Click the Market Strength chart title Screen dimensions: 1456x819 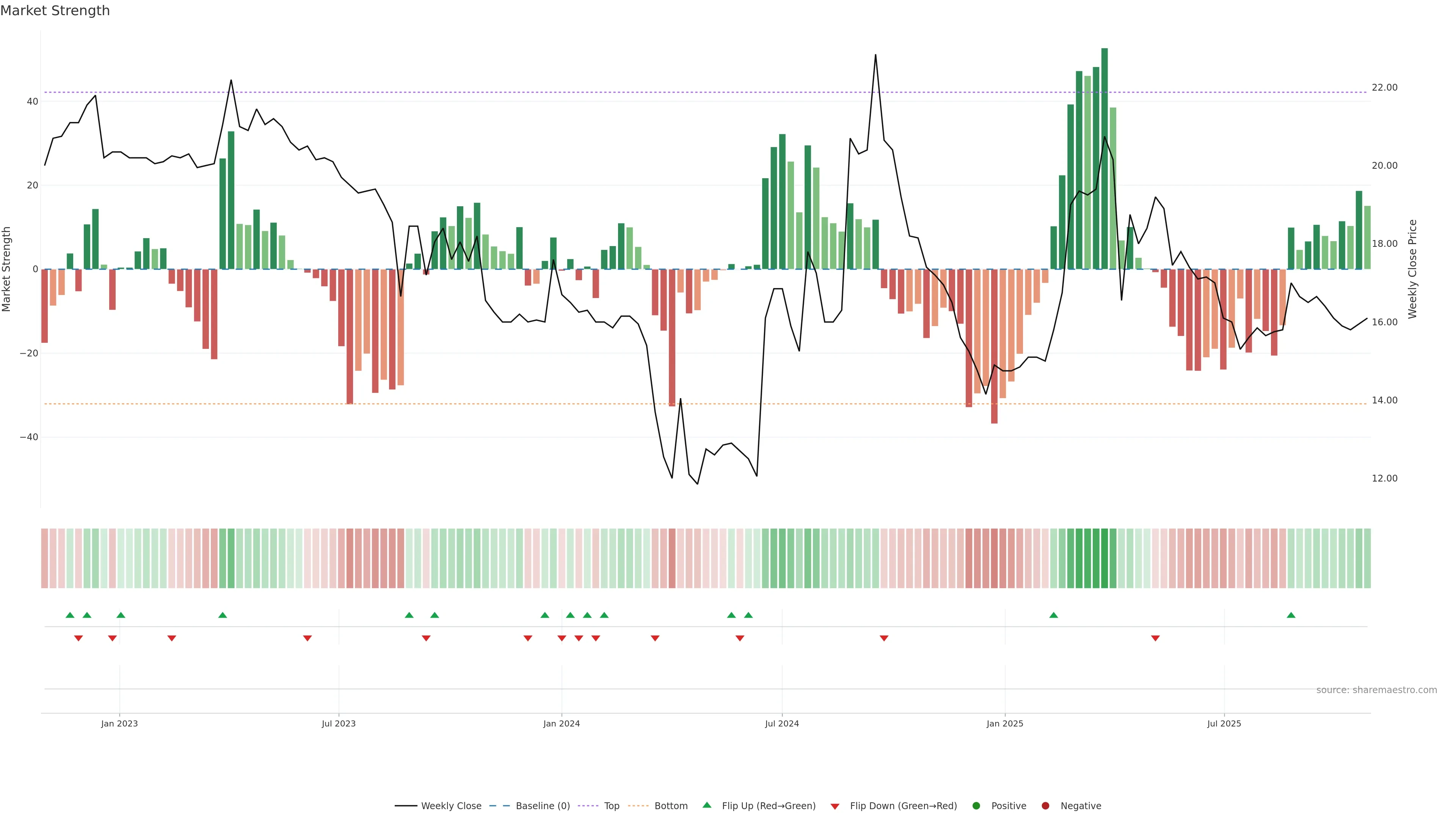(55, 11)
